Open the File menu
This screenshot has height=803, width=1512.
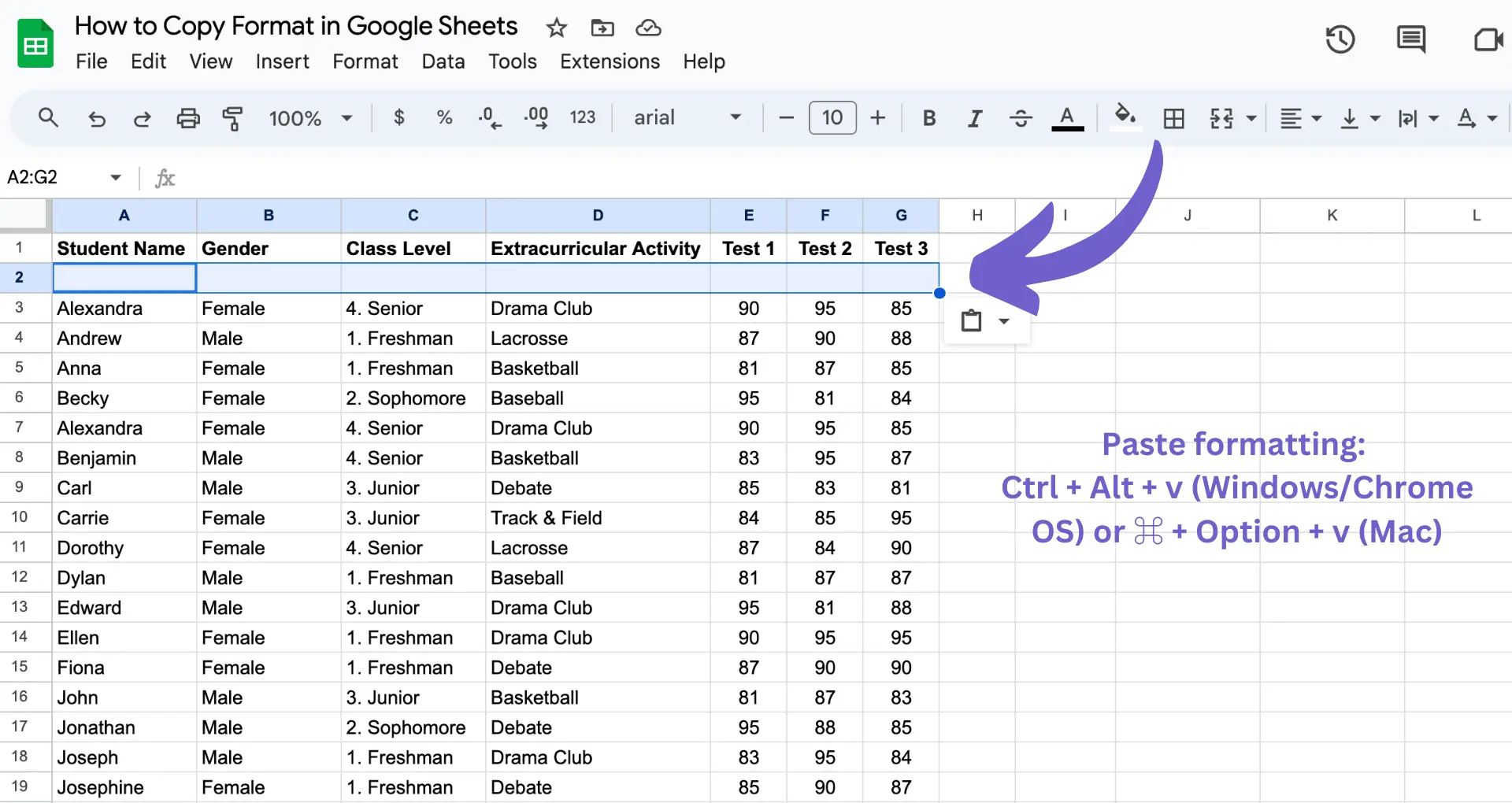tap(91, 61)
